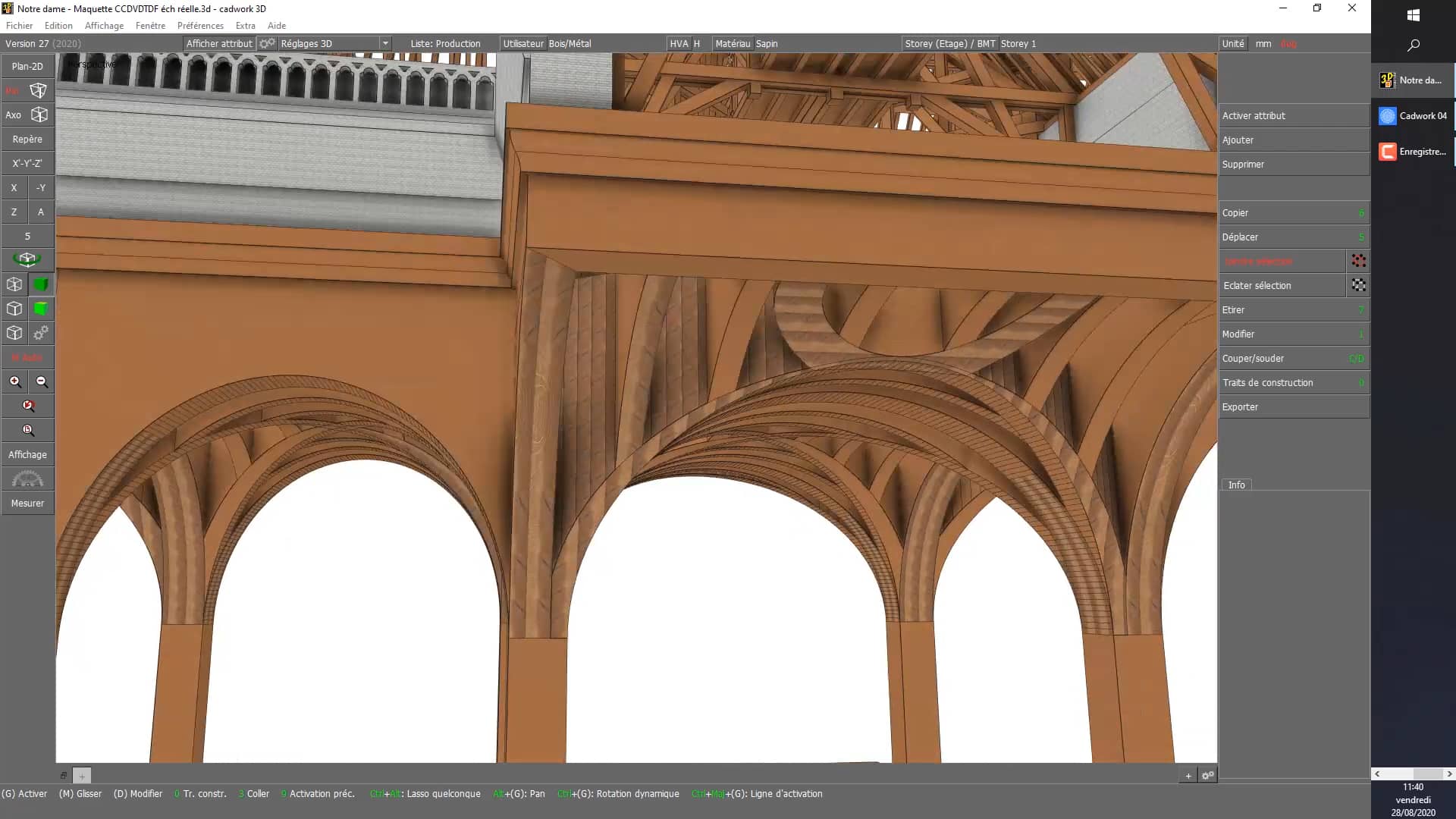Open gear icon next to Réglages 3D
1456x819 pixels.
click(267, 43)
